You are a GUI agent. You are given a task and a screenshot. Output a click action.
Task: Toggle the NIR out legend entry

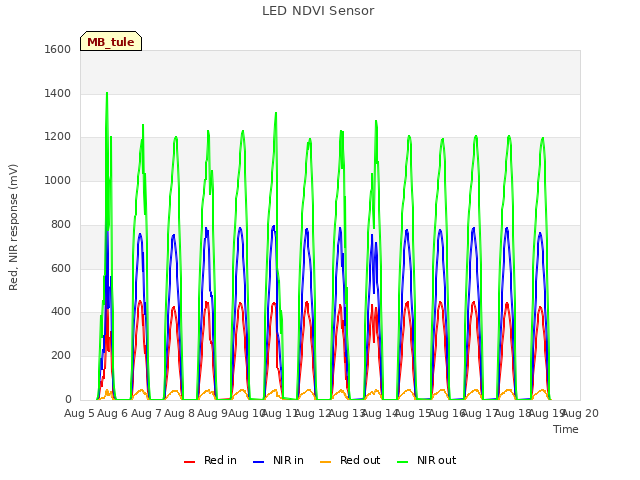(x=427, y=460)
